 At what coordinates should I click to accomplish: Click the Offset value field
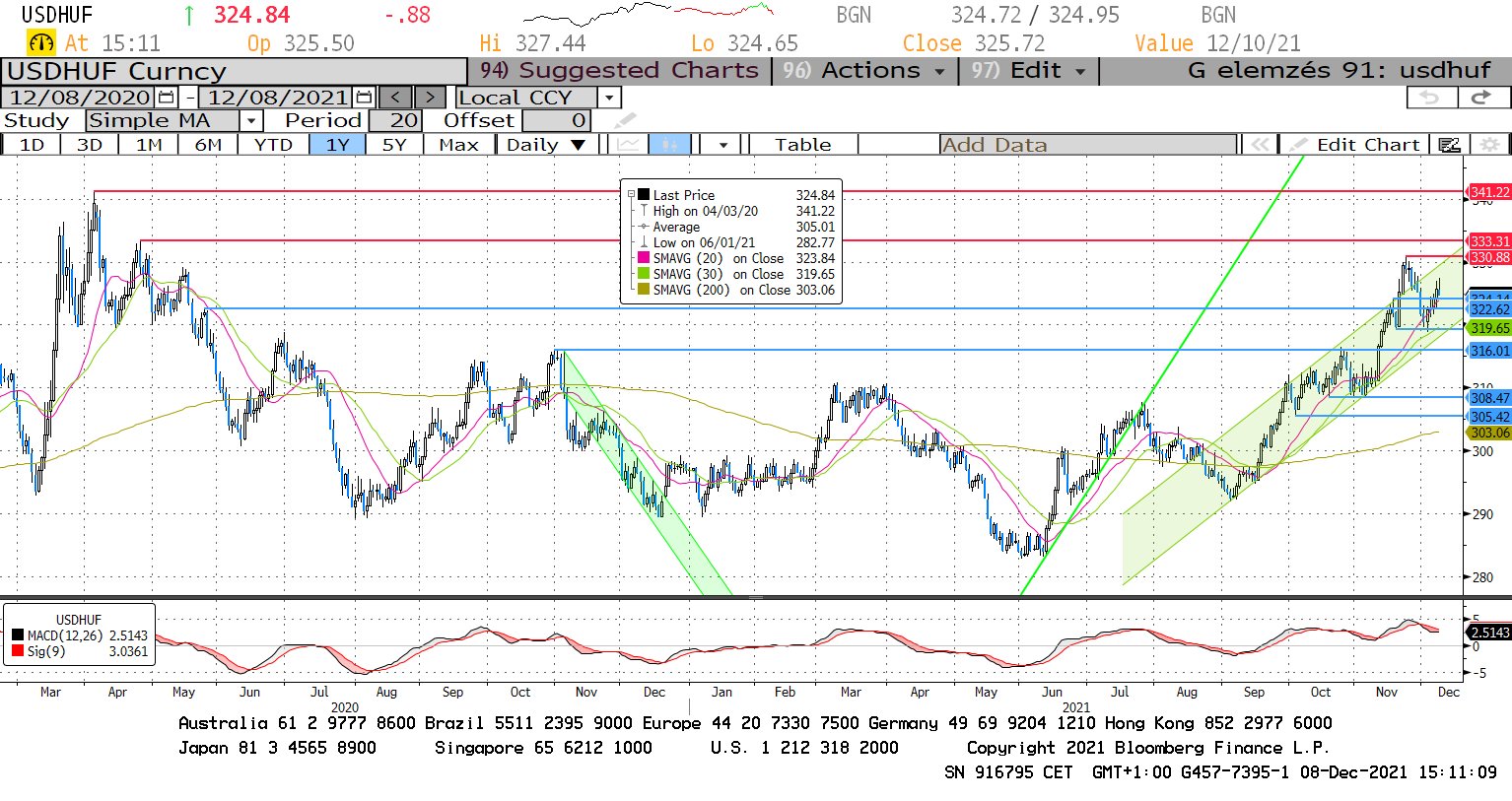[556, 121]
